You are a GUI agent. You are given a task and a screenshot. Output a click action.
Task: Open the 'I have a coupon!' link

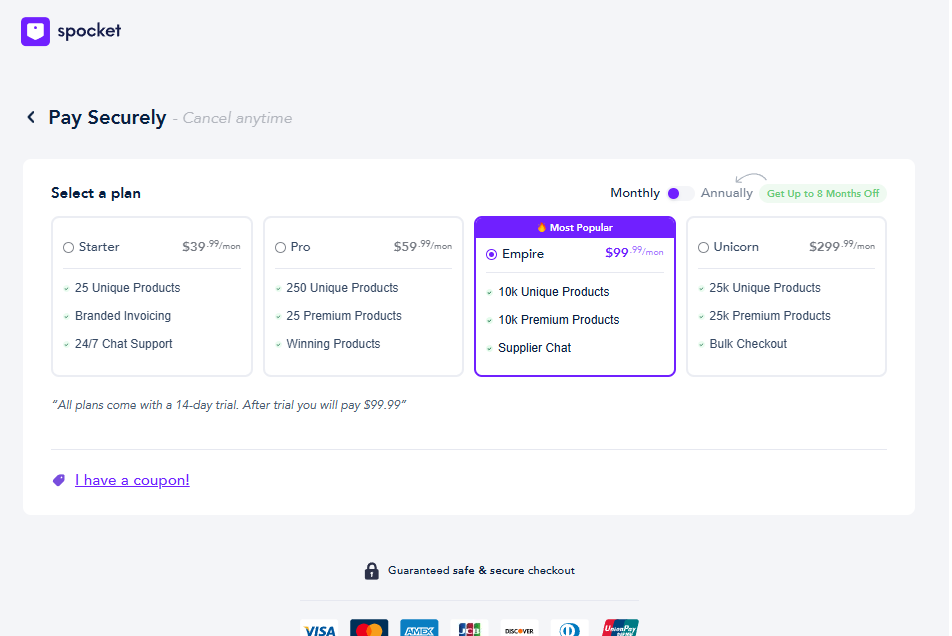(132, 480)
